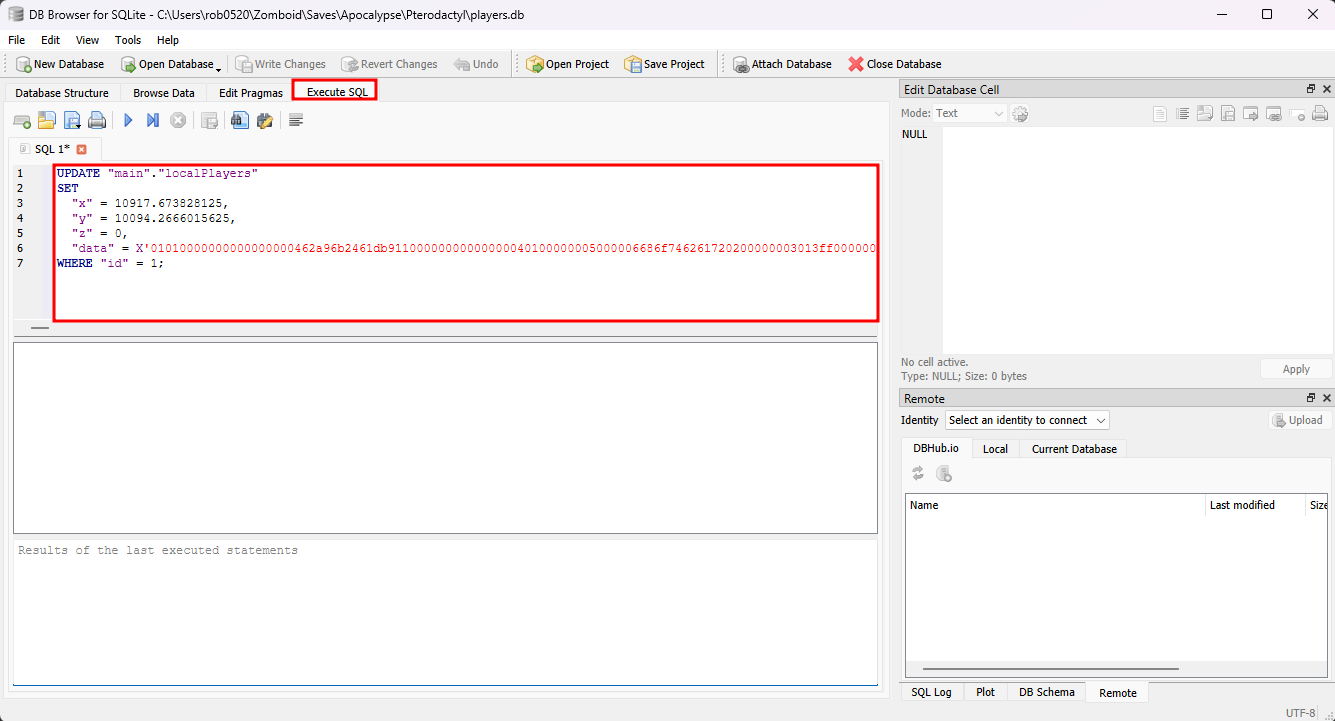Select the Execute SQL tab
The height and width of the screenshot is (721, 1335).
pyautogui.click(x=336, y=92)
